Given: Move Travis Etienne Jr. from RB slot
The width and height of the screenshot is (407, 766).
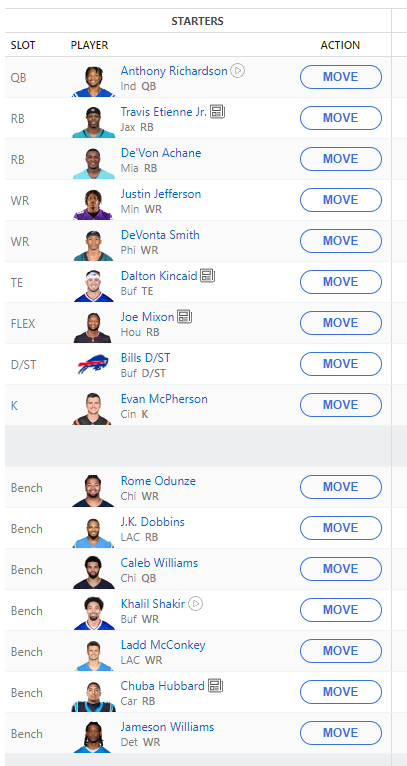Looking at the screenshot, I should point(341,118).
